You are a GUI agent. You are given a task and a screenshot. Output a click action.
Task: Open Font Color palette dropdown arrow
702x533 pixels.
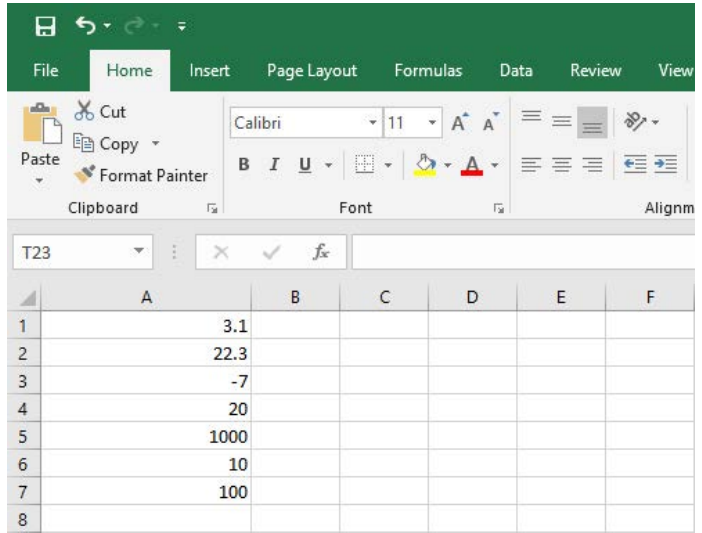[x=495, y=165]
